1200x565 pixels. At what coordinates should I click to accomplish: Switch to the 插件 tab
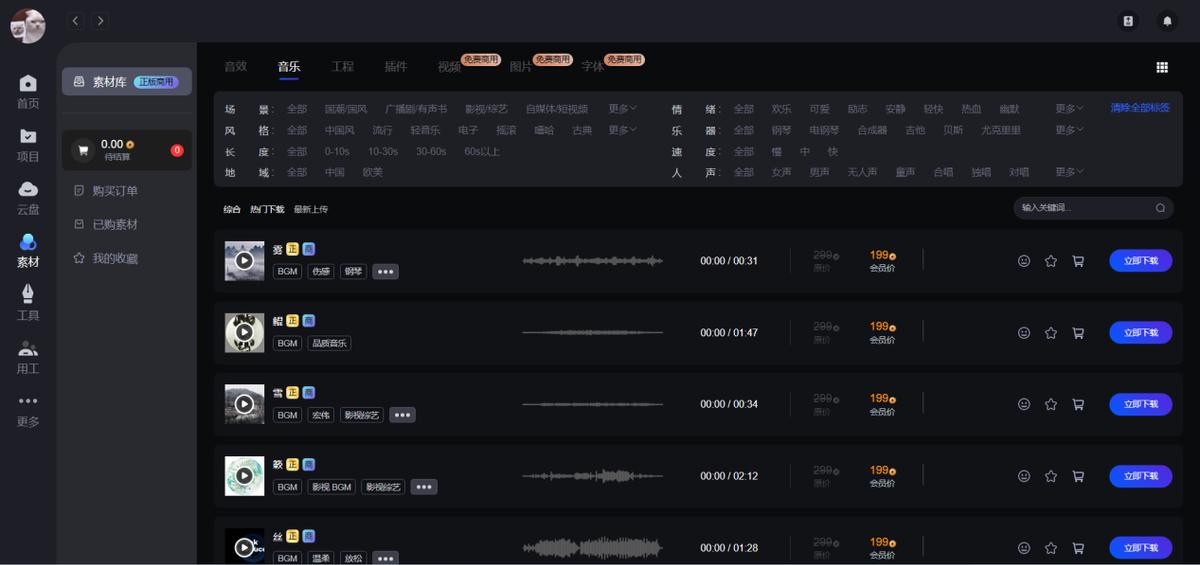pos(396,67)
